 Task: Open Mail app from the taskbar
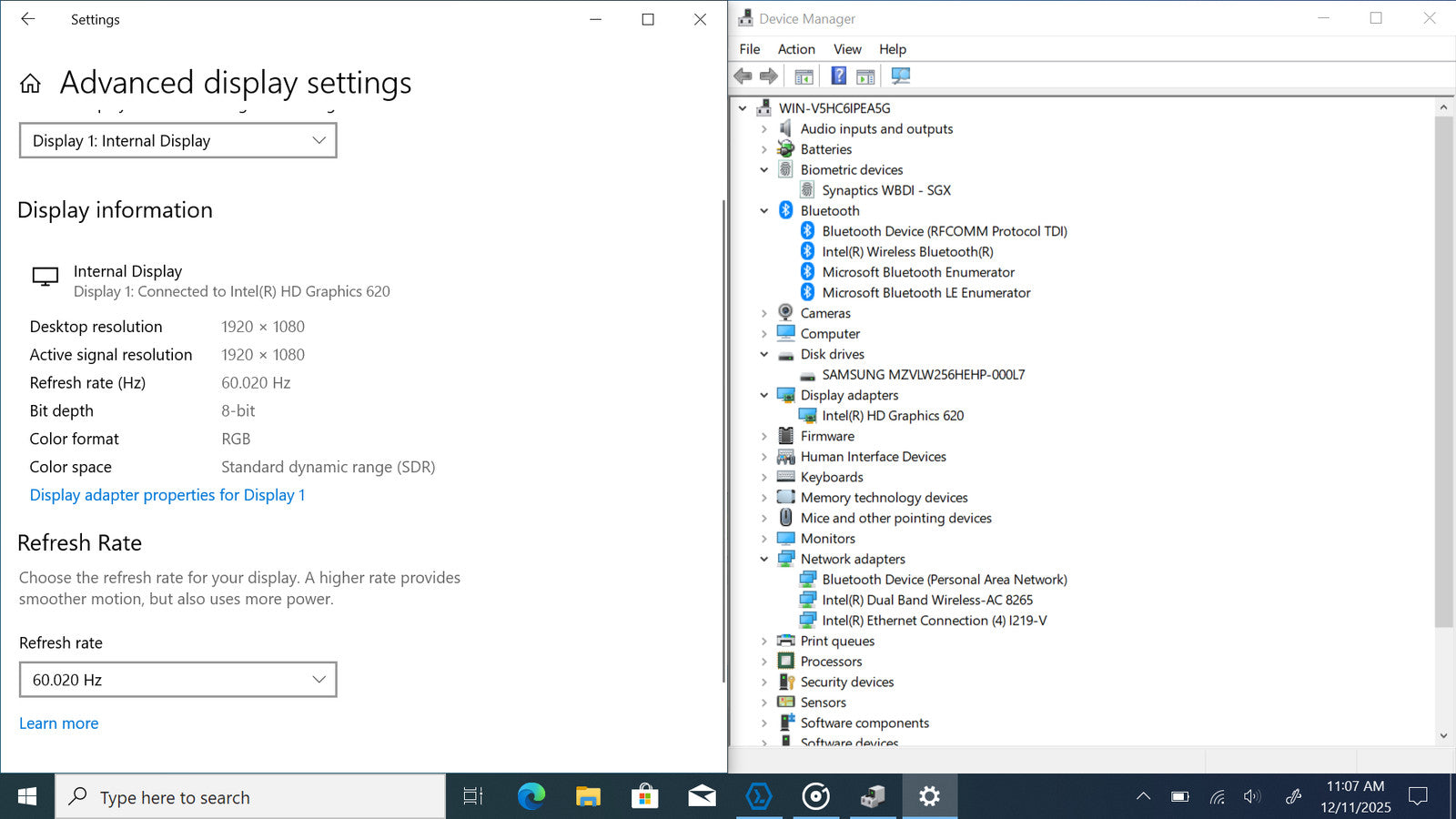[702, 797]
